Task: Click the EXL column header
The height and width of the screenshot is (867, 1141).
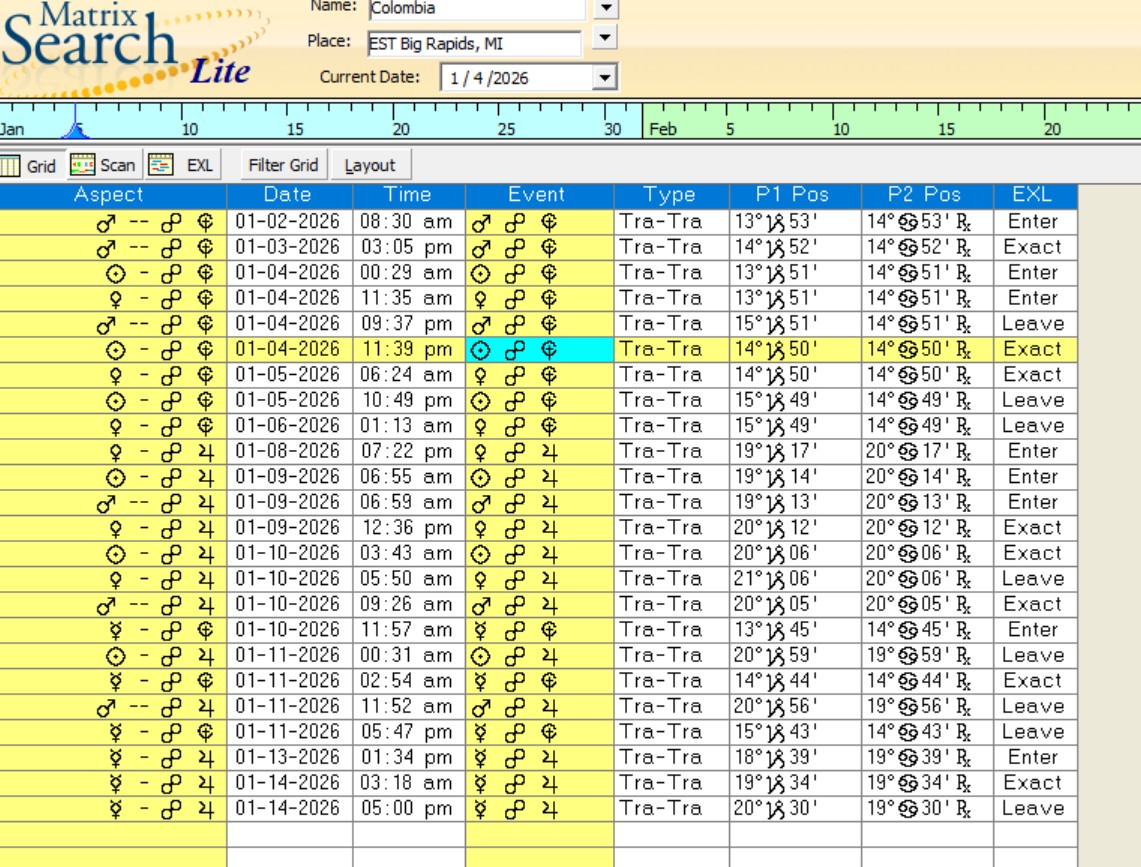Action: [1032, 195]
